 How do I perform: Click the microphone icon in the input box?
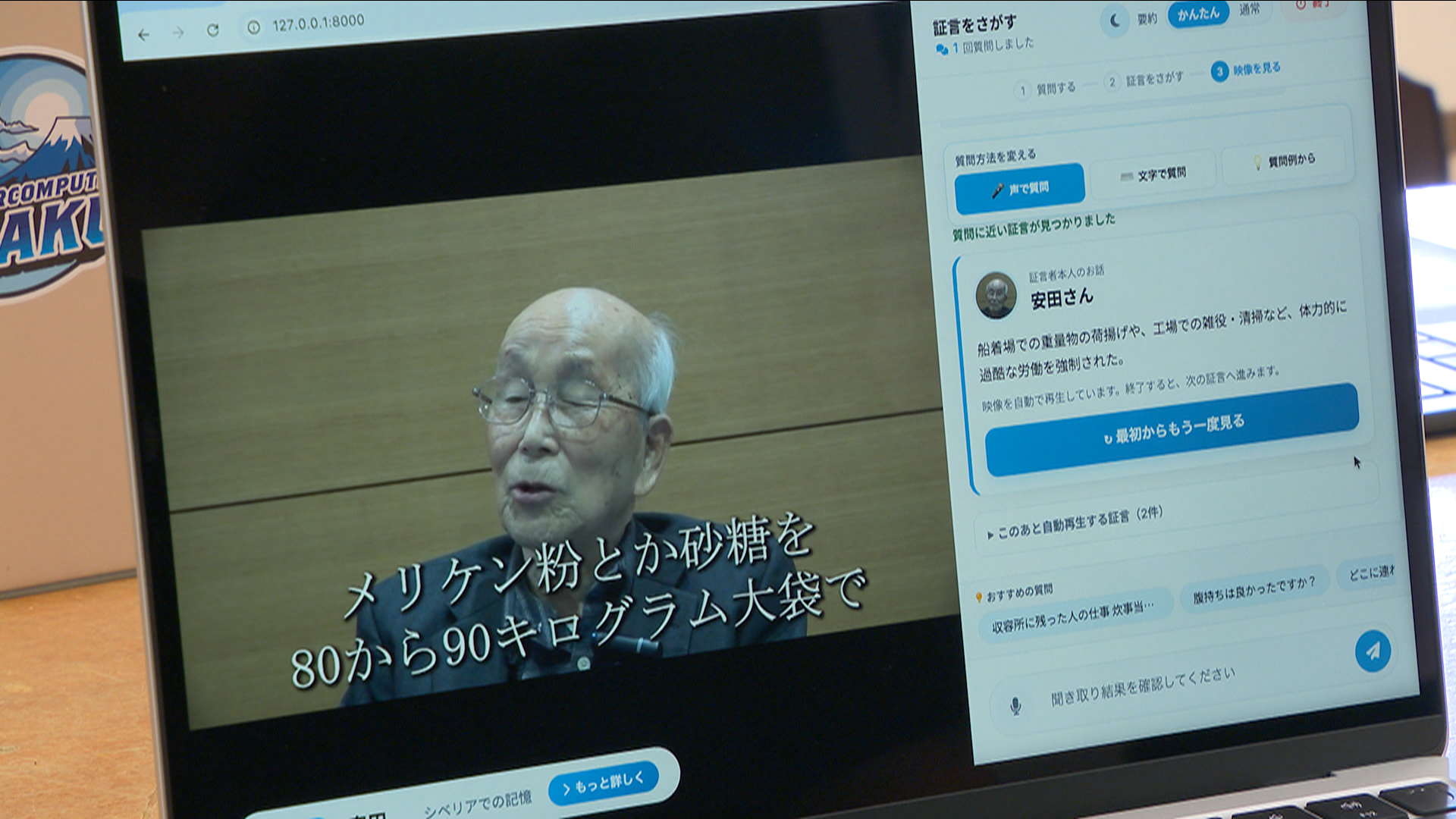(x=1015, y=707)
